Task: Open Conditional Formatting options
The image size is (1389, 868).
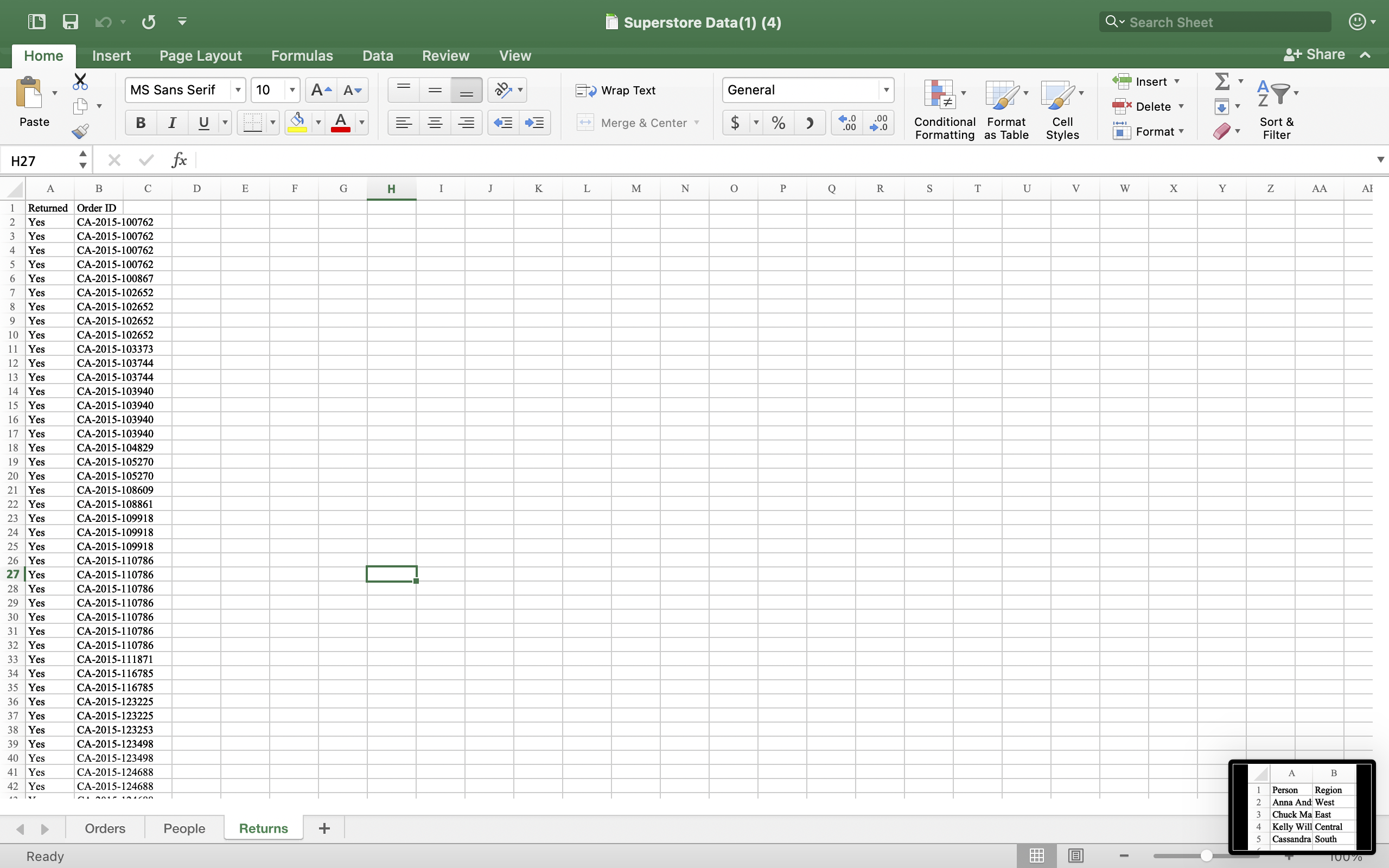Action: (943, 109)
